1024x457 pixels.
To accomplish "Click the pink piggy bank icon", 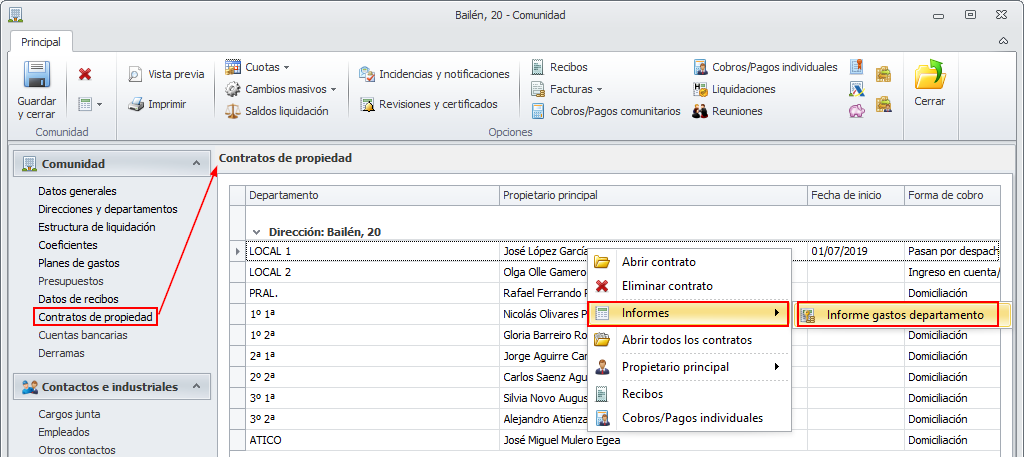I will coord(857,111).
